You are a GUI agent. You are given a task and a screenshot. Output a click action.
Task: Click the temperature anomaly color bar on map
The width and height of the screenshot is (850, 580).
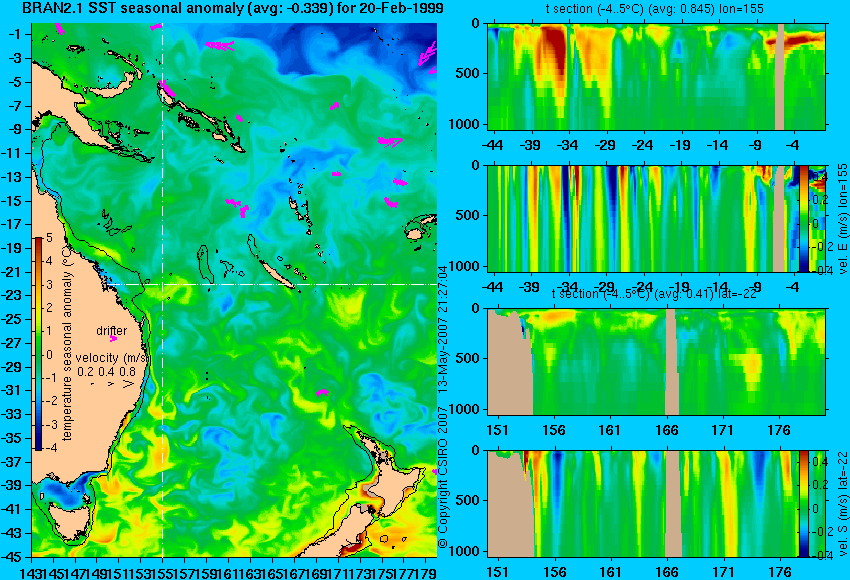39,344
